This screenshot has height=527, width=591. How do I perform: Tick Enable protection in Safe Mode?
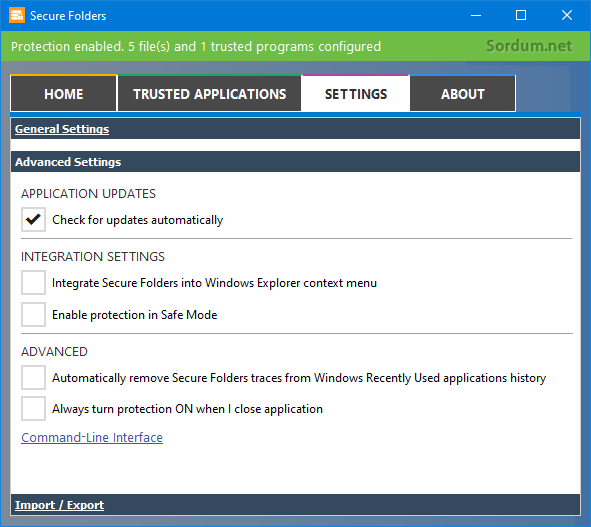coord(33,314)
